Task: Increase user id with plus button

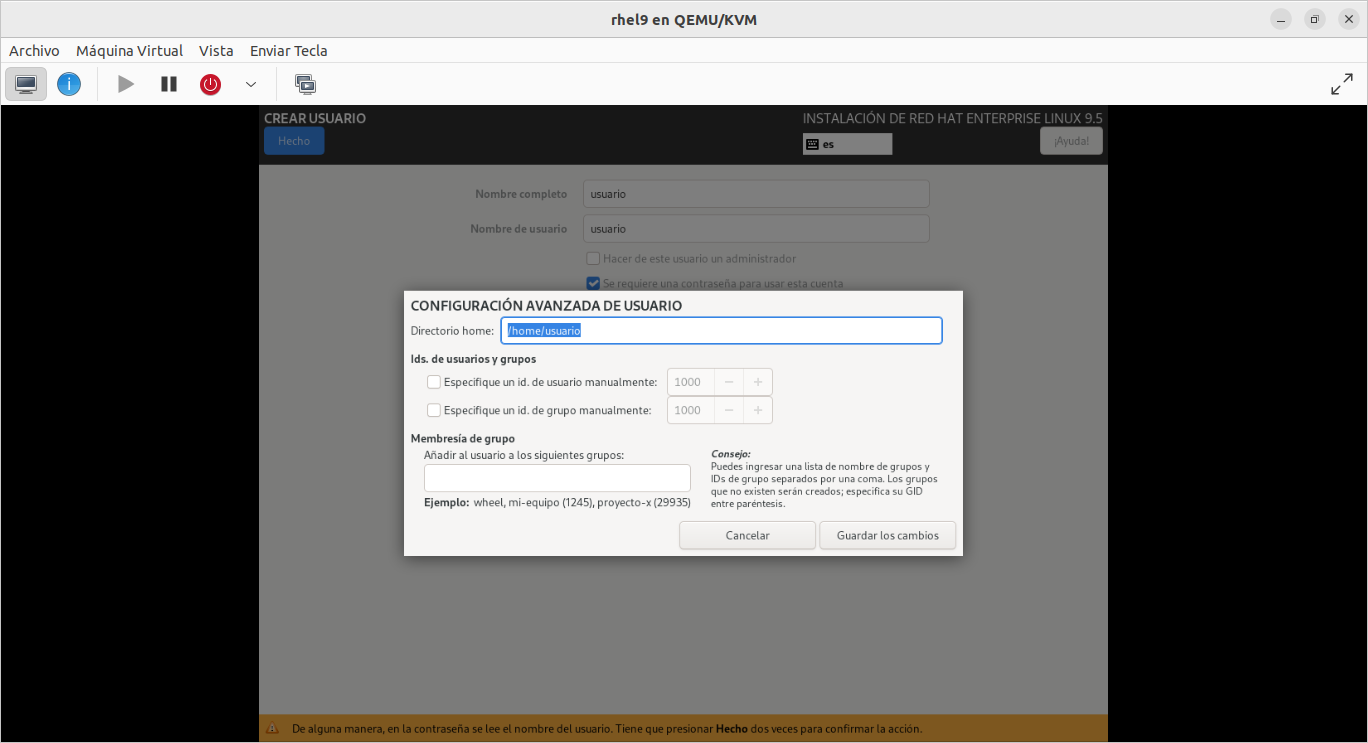Action: 758,382
